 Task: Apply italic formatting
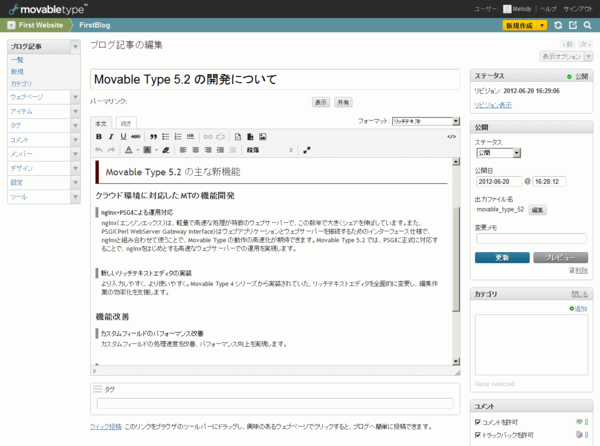(111, 137)
